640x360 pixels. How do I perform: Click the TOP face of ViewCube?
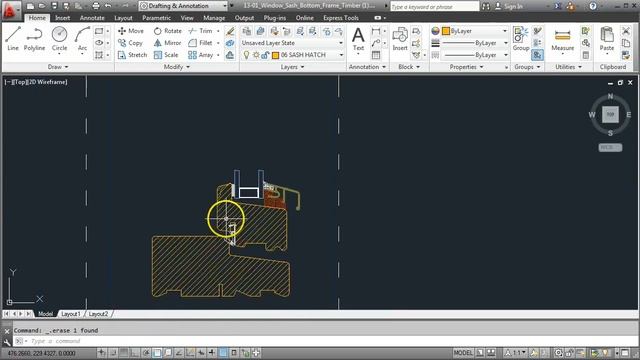(x=610, y=114)
